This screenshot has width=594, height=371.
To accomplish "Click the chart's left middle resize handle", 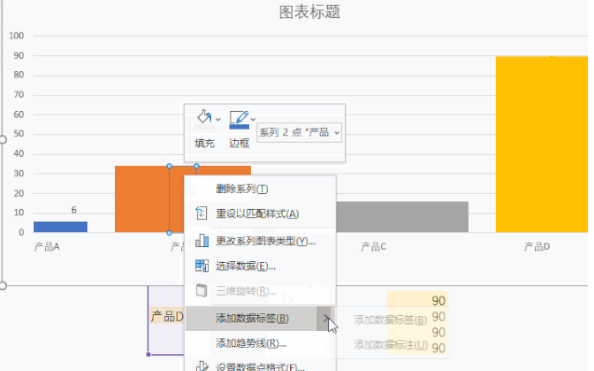I will (x=3, y=139).
